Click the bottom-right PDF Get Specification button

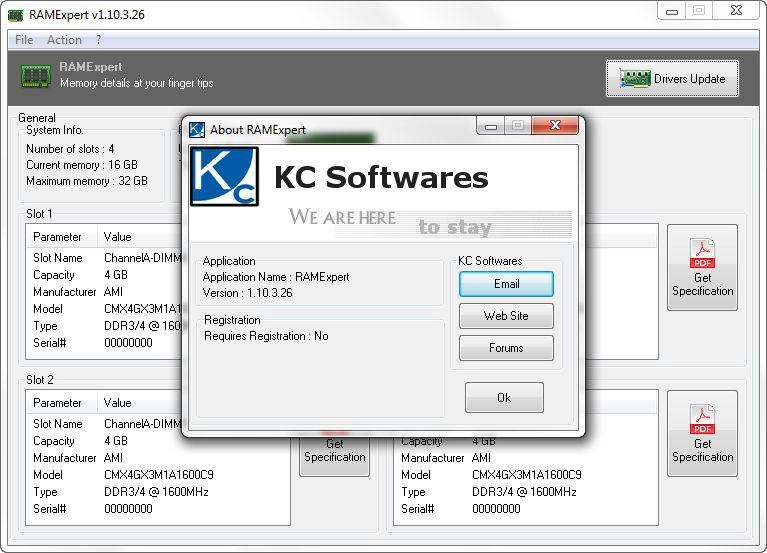[702, 433]
